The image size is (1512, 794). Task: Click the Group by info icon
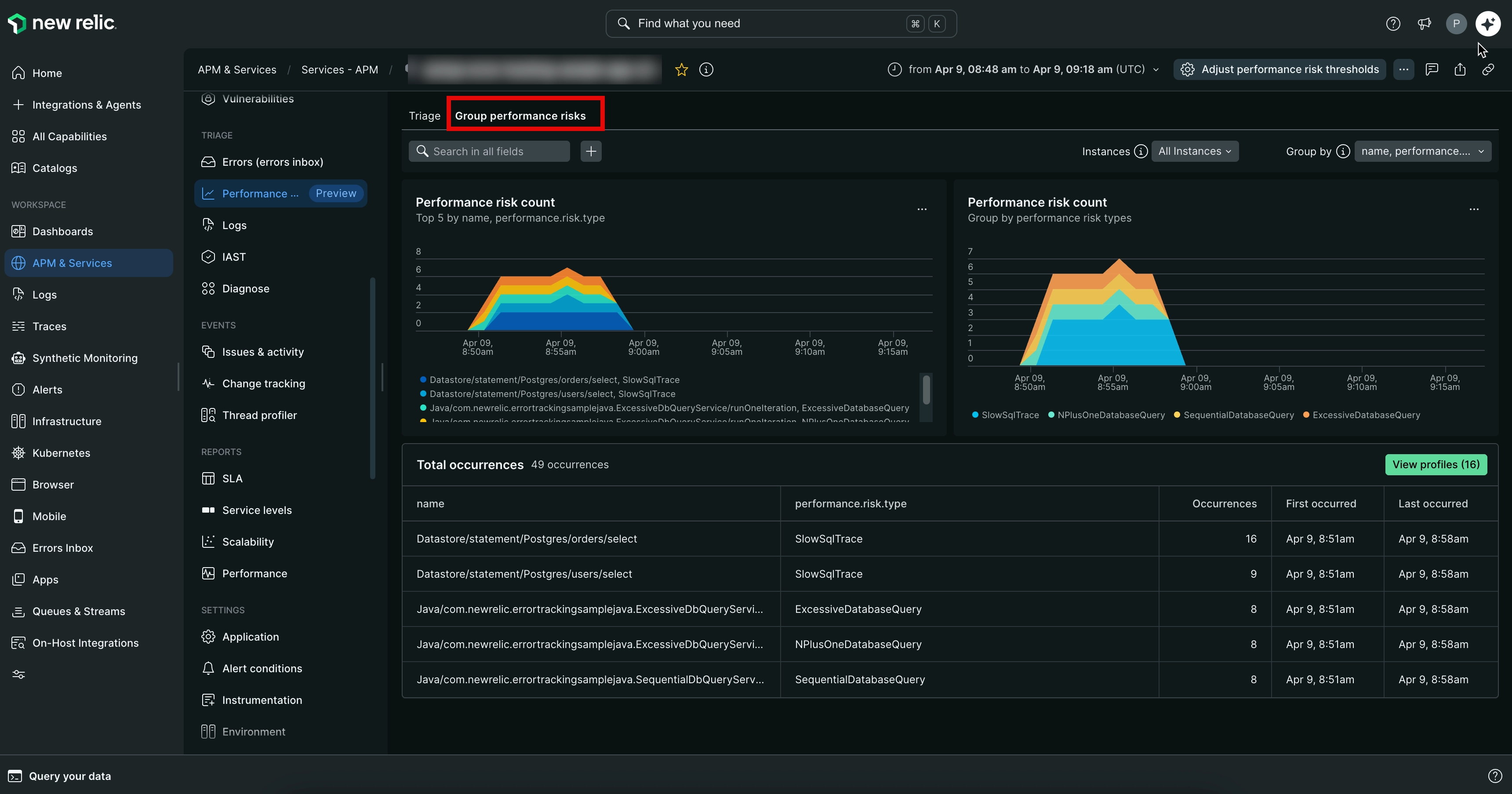1343,152
